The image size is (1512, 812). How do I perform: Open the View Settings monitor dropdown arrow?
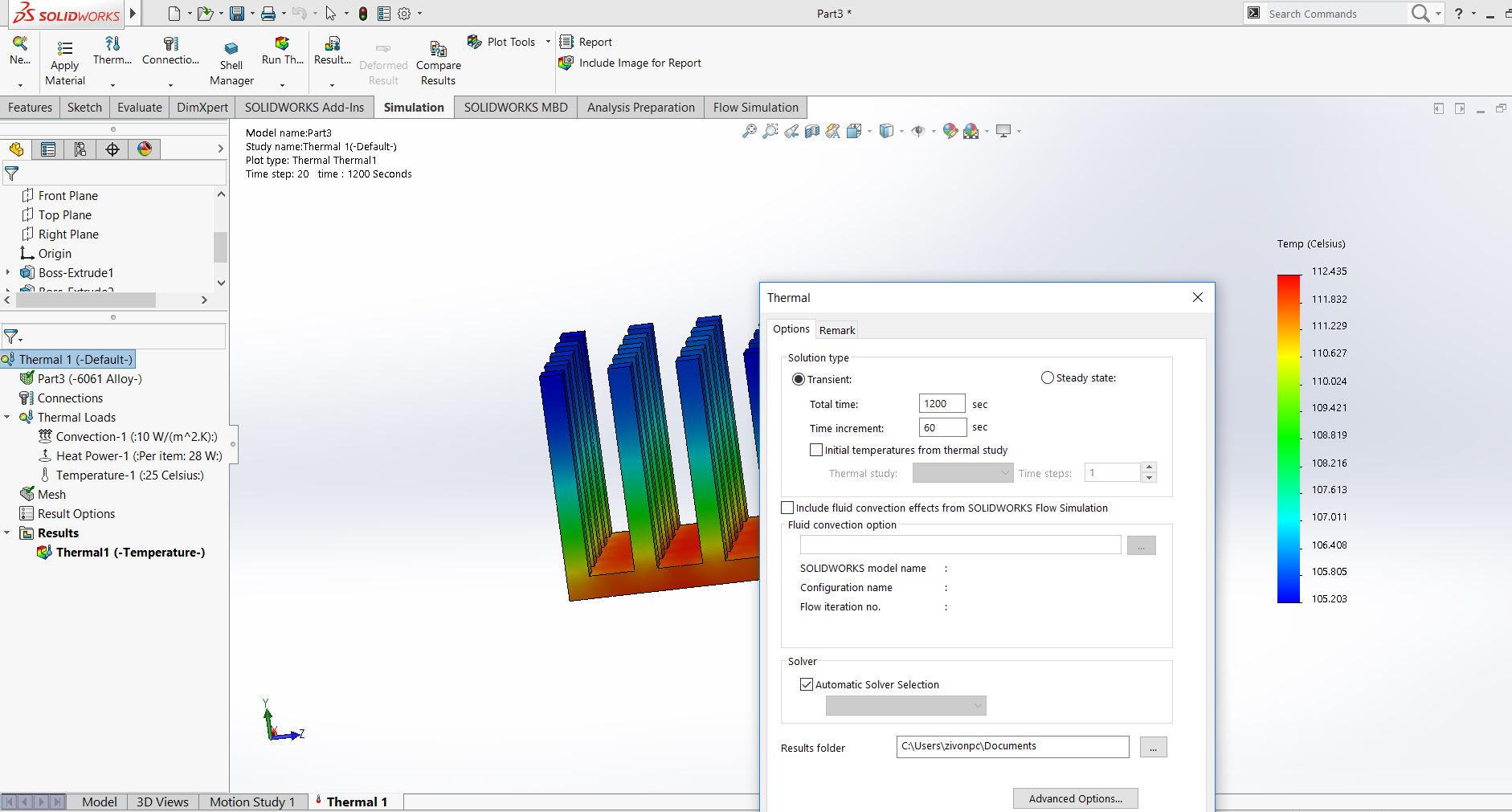(1019, 131)
